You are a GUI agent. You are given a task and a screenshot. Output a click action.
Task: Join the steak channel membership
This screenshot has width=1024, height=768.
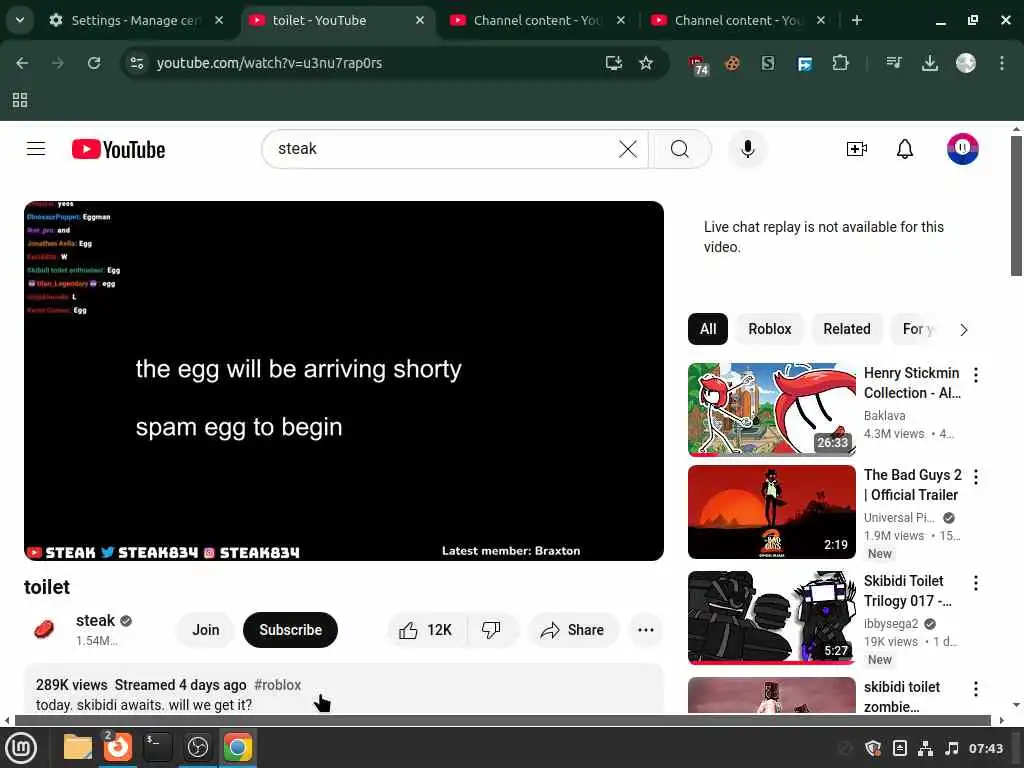tap(206, 630)
